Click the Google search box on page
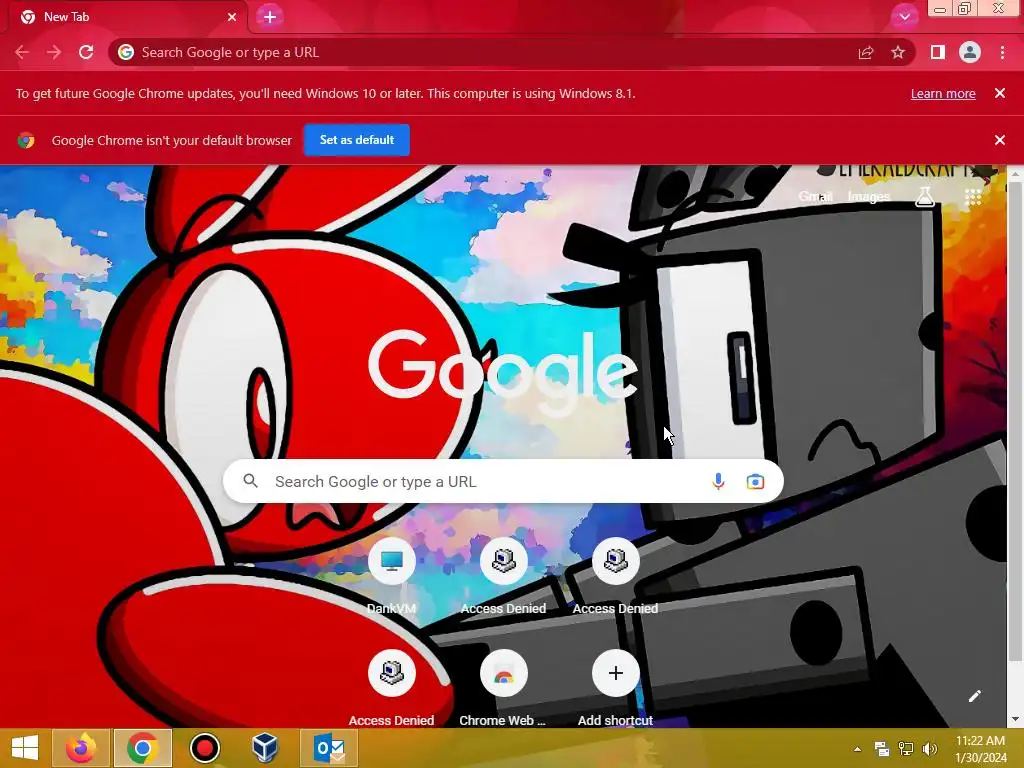Viewport: 1024px width, 768px height. point(503,481)
